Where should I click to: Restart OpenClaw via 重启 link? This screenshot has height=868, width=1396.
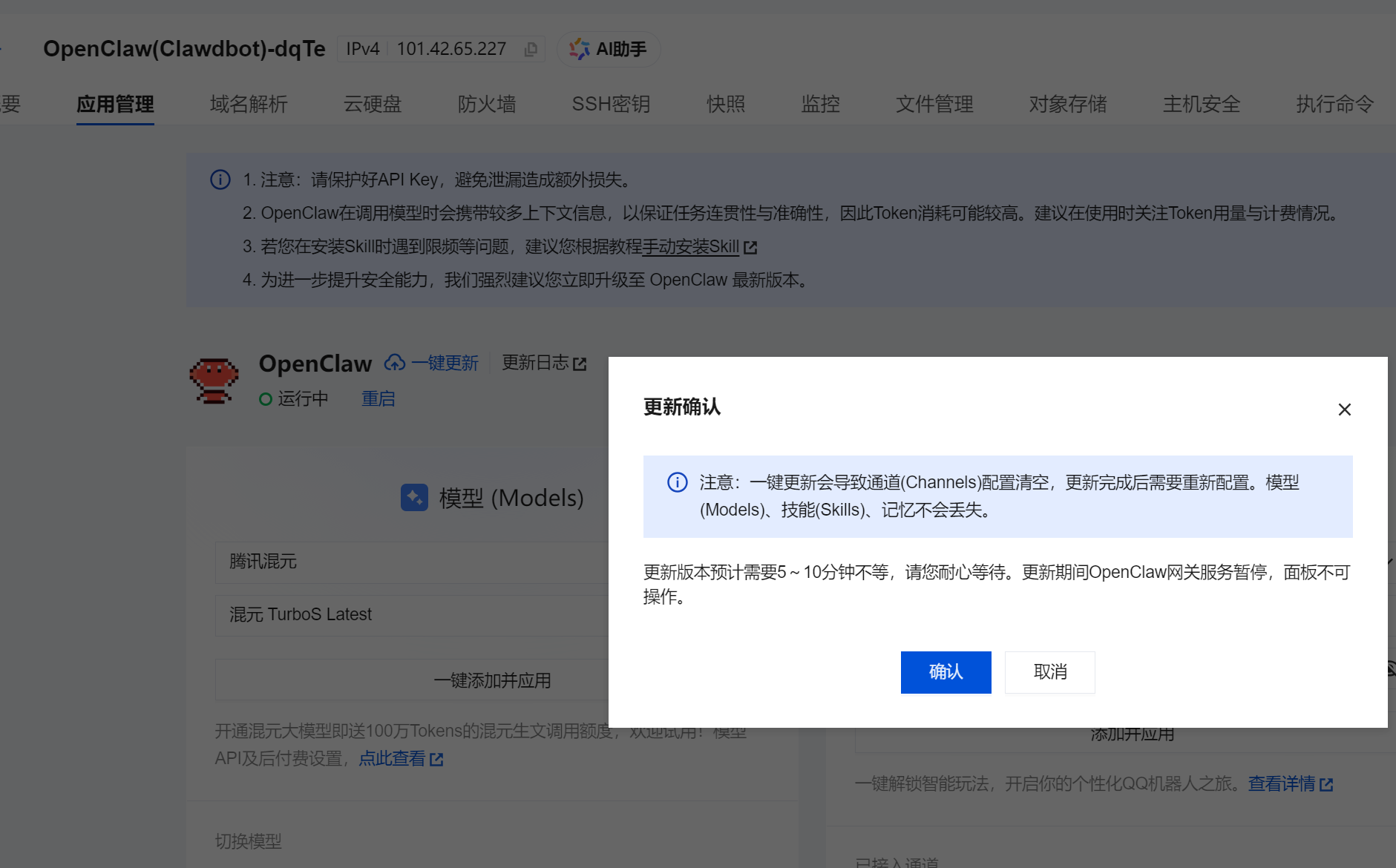click(378, 398)
